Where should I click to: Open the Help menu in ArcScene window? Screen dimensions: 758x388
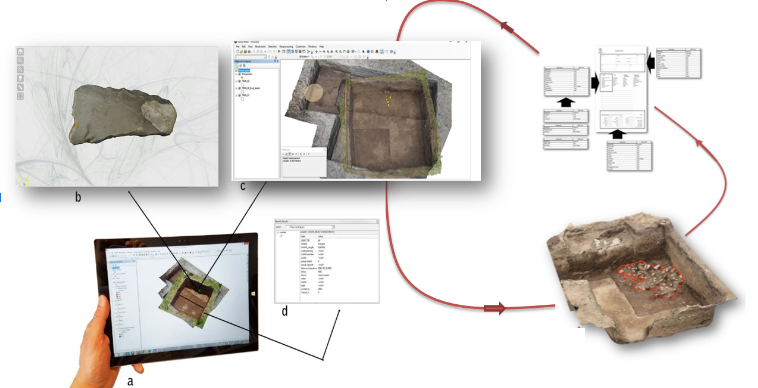[x=321, y=46]
